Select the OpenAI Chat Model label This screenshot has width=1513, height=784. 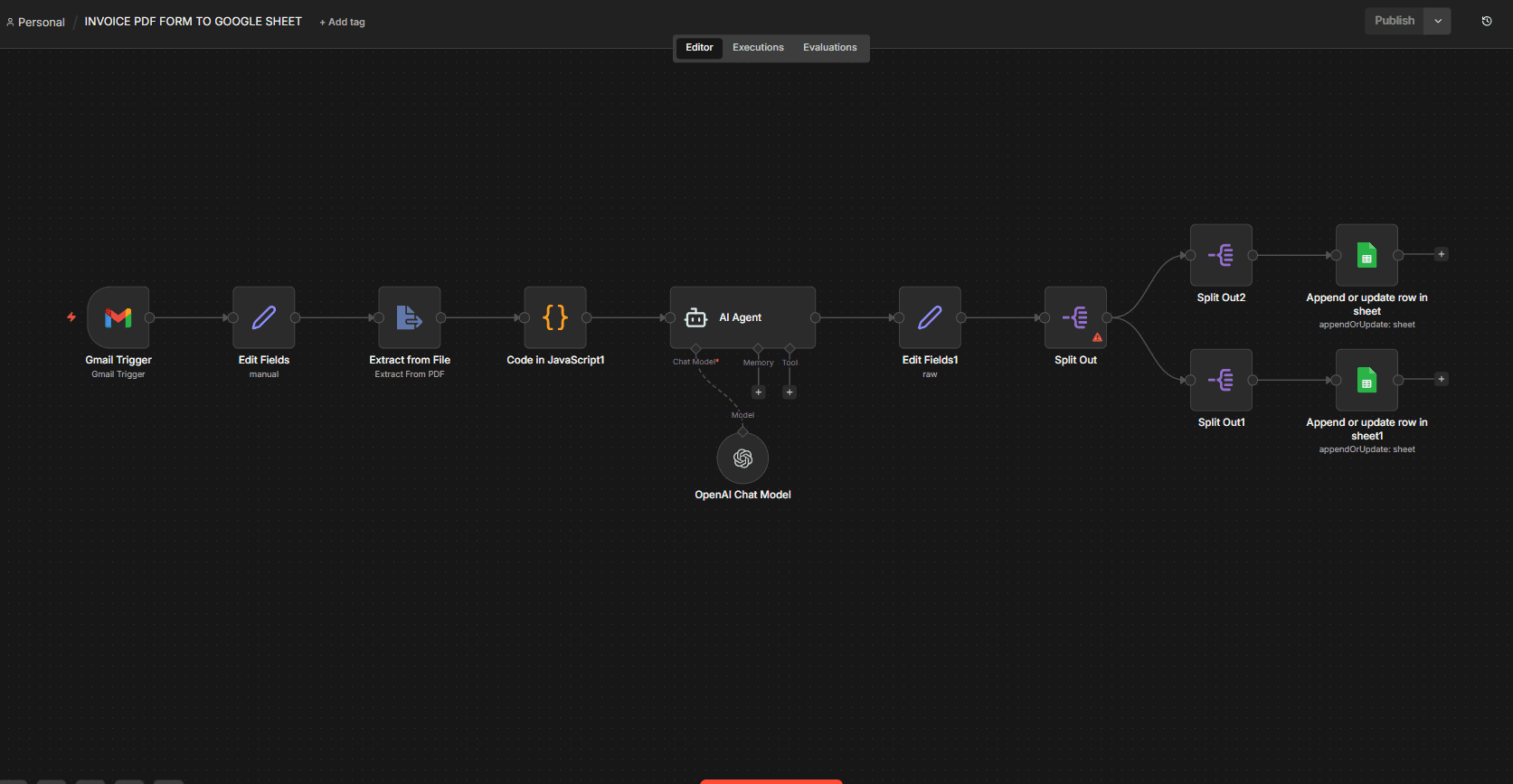coord(742,495)
